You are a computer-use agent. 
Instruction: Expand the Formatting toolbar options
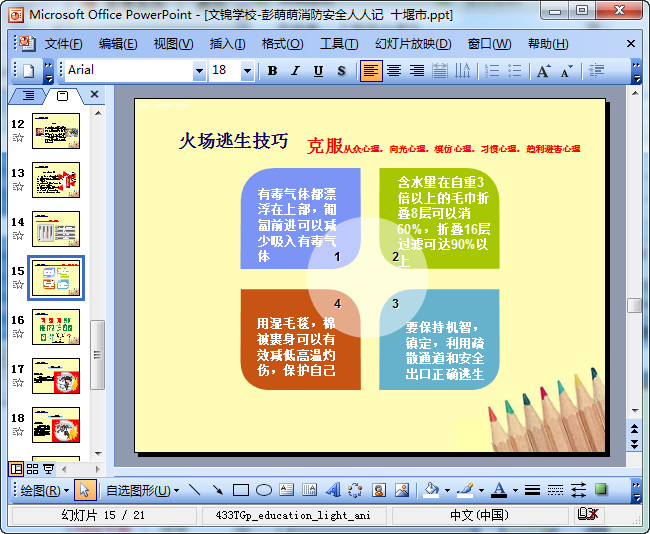click(637, 71)
